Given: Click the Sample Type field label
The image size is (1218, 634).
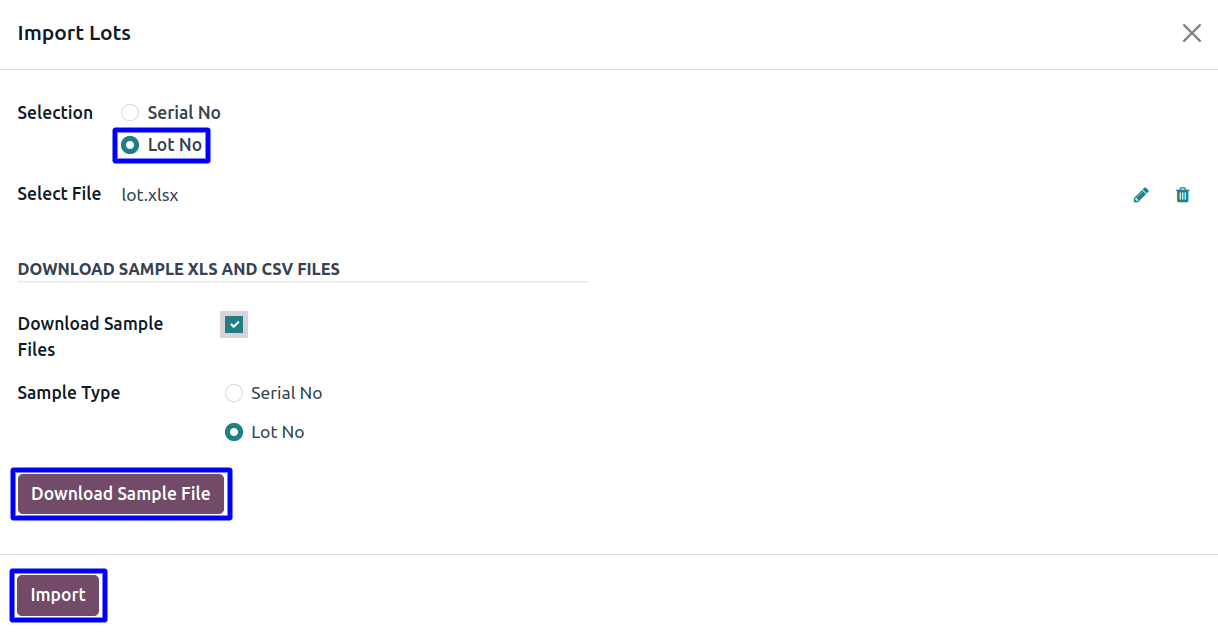Looking at the screenshot, I should point(69,393).
